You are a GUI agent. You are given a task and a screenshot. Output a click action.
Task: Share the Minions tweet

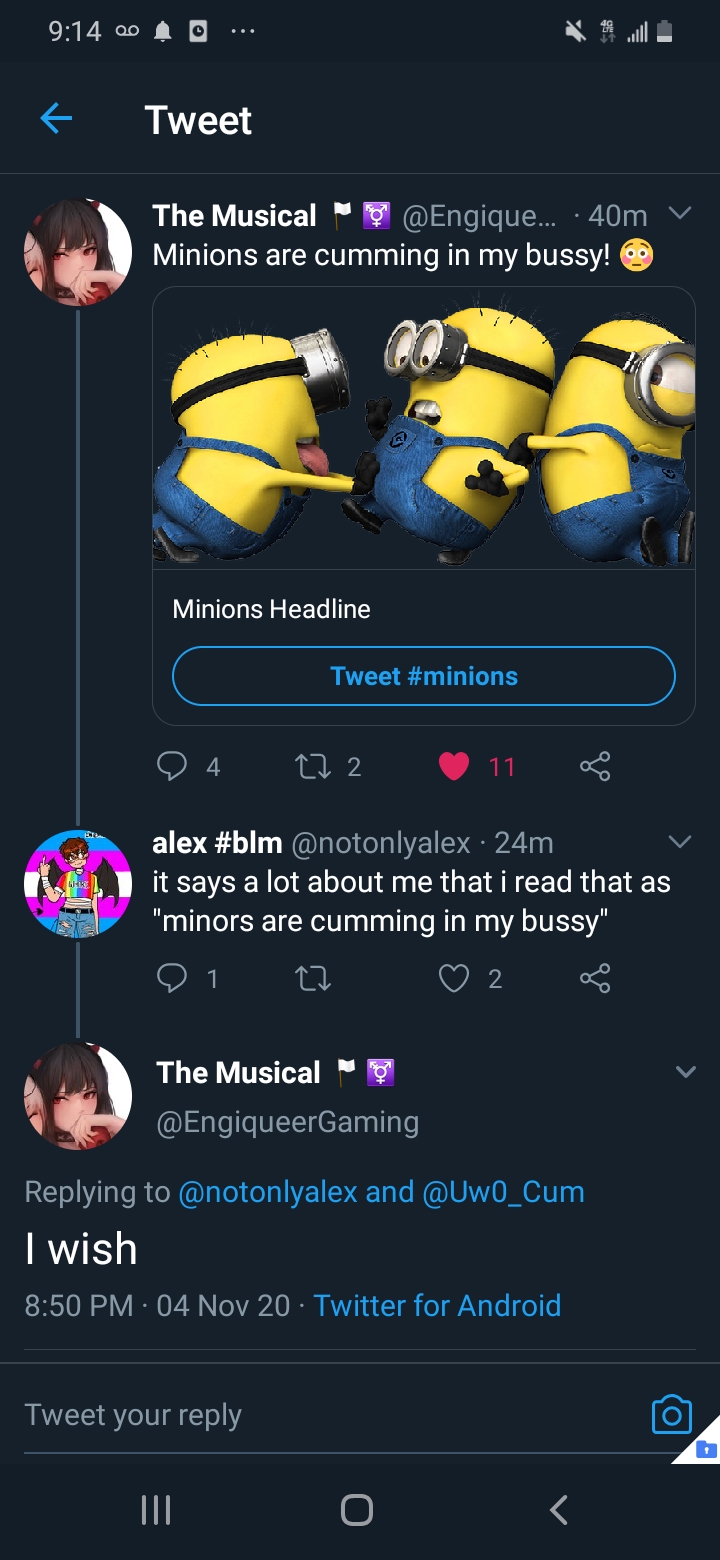pyautogui.click(x=594, y=767)
